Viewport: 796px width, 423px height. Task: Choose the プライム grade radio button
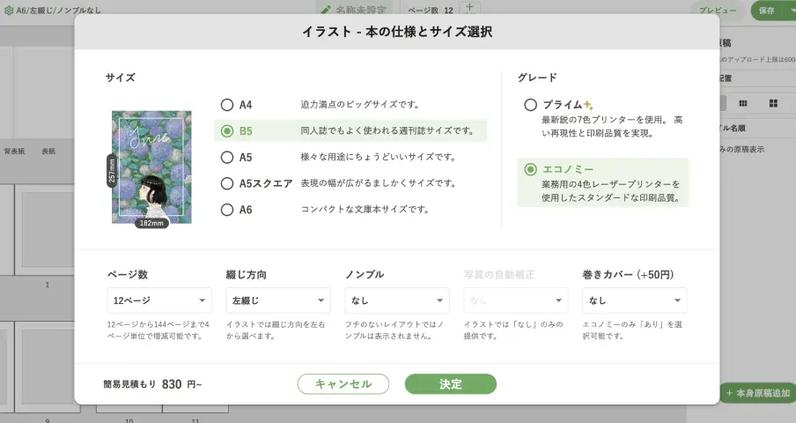pyautogui.click(x=530, y=105)
